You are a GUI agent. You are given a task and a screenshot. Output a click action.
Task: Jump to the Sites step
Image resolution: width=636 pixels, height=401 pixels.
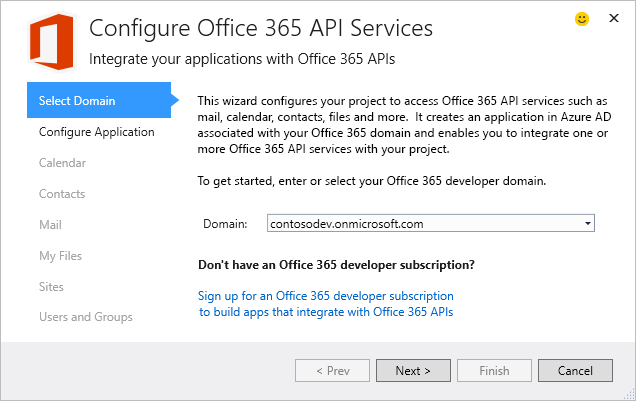(x=51, y=286)
